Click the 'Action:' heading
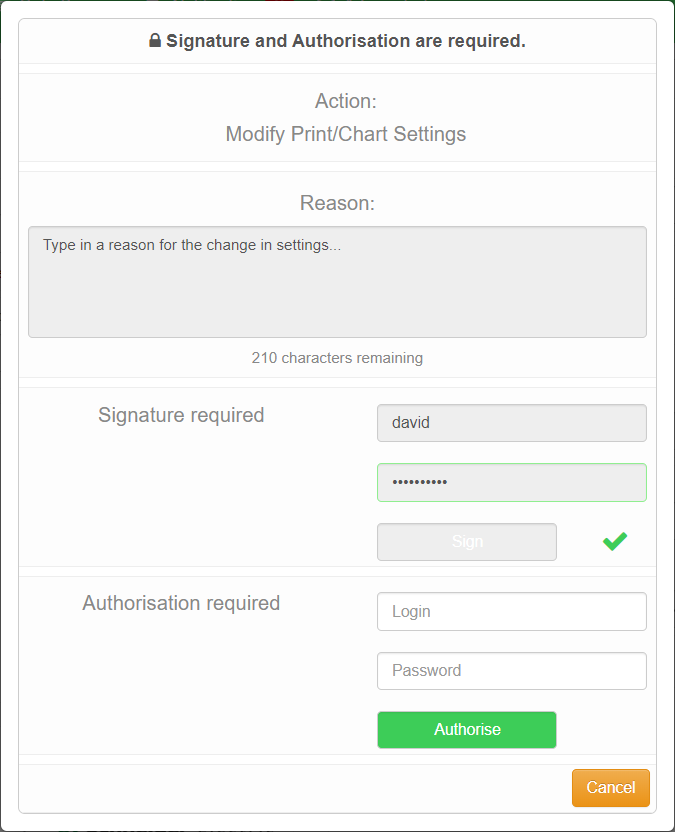Image resolution: width=675 pixels, height=832 pixels. [346, 101]
